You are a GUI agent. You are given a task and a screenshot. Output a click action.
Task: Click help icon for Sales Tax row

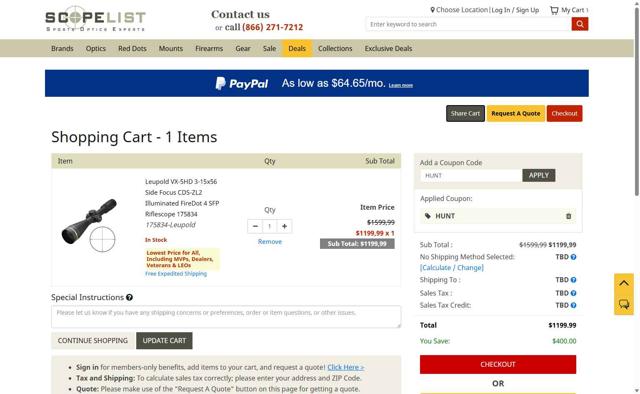coord(573,293)
